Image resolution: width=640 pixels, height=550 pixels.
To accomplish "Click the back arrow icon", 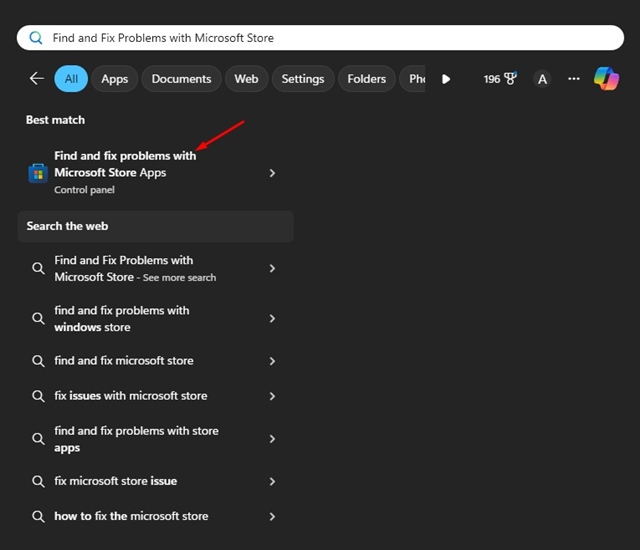I will 37,78.
